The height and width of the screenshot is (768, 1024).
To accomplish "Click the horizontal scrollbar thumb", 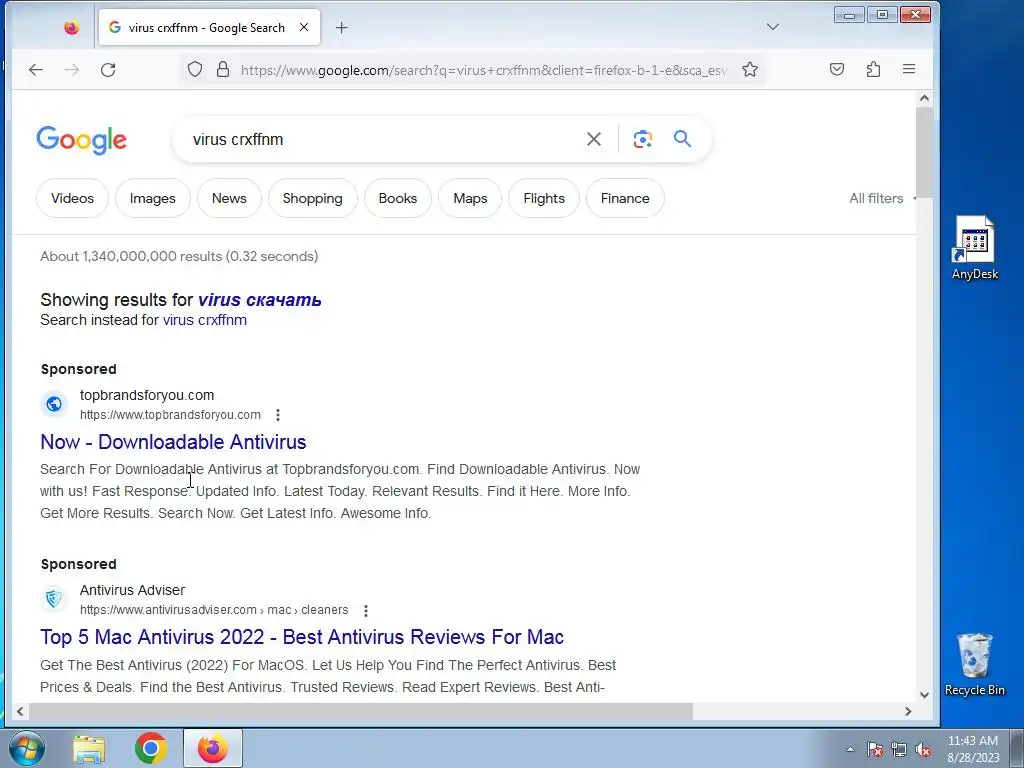I will click(360, 711).
